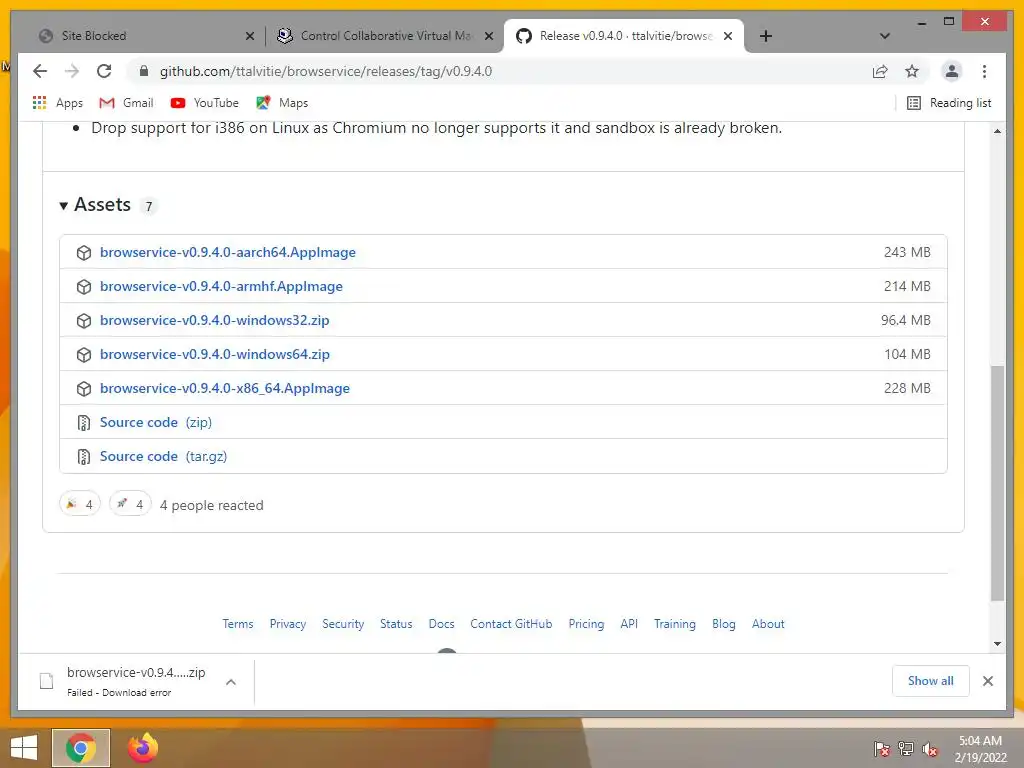Click the browser forward arrow
This screenshot has width=1024, height=768.
[72, 71]
